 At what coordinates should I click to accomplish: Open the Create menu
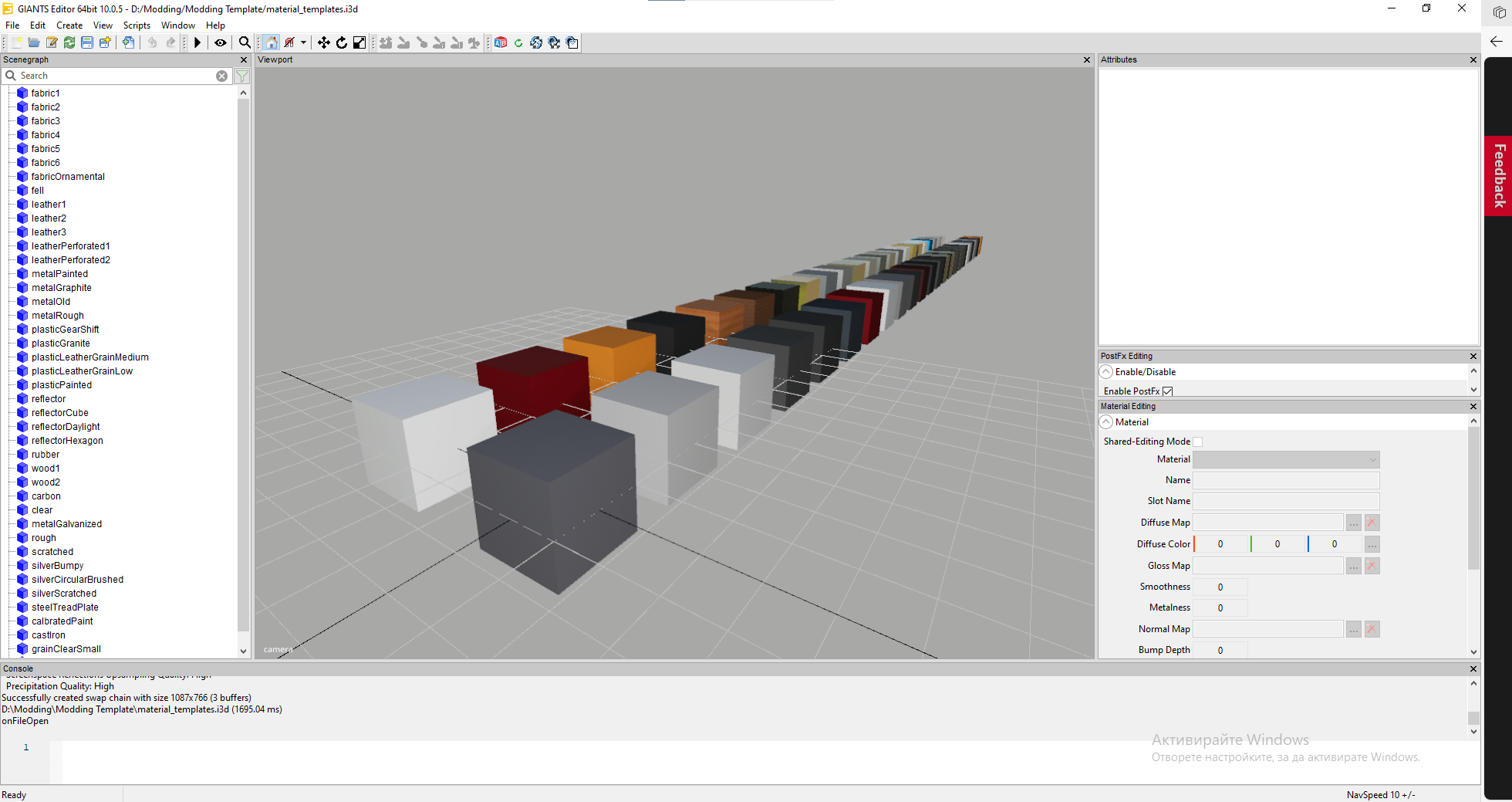pos(69,25)
